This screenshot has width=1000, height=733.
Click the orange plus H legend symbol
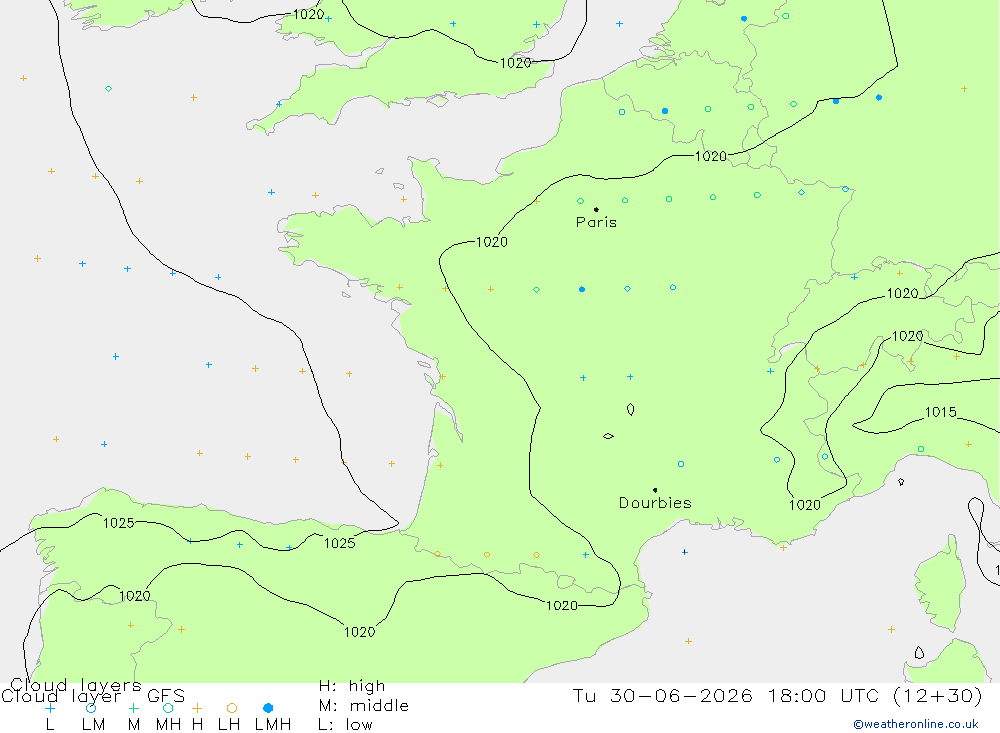[197, 708]
